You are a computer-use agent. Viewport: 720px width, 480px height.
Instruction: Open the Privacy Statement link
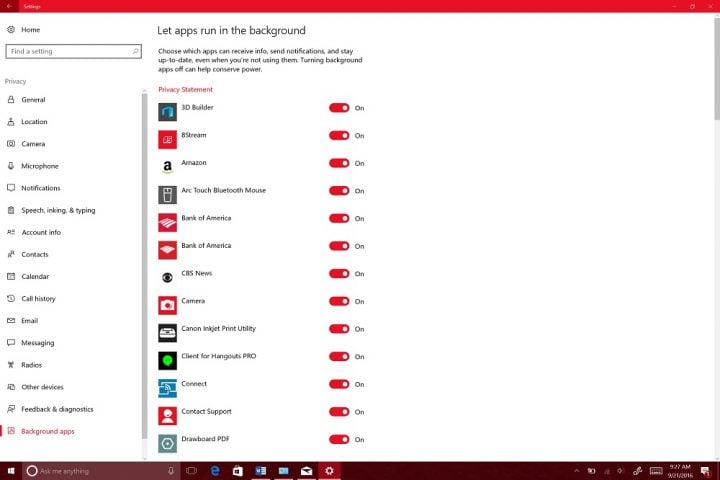tap(186, 90)
